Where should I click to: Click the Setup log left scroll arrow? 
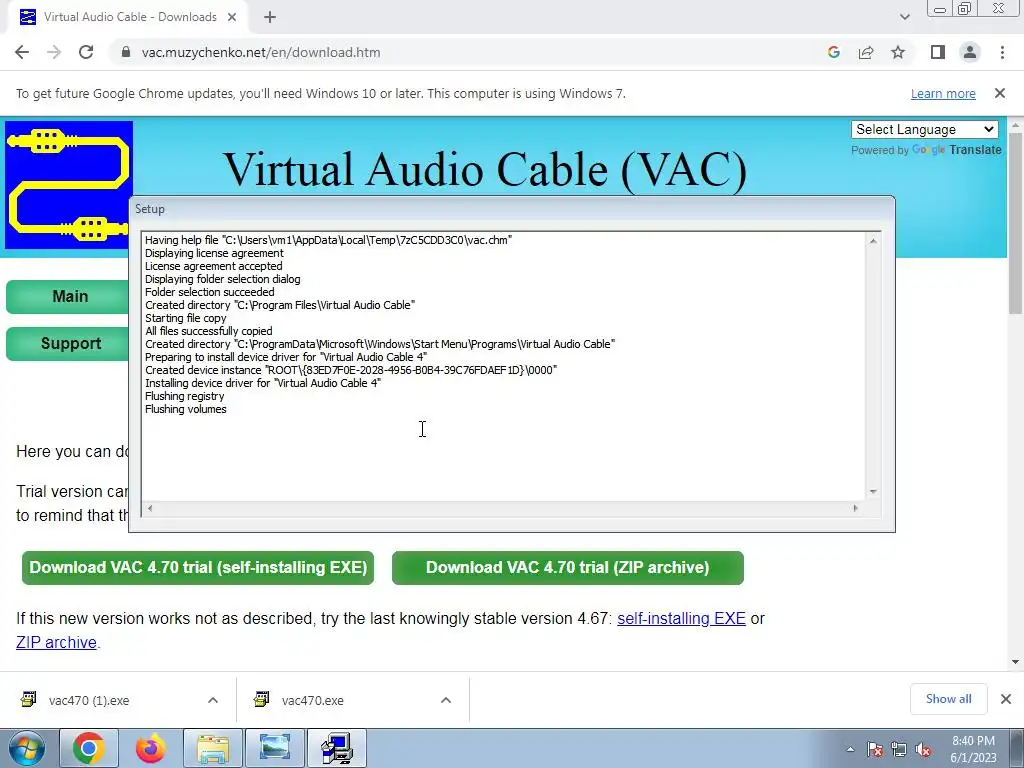coord(150,508)
